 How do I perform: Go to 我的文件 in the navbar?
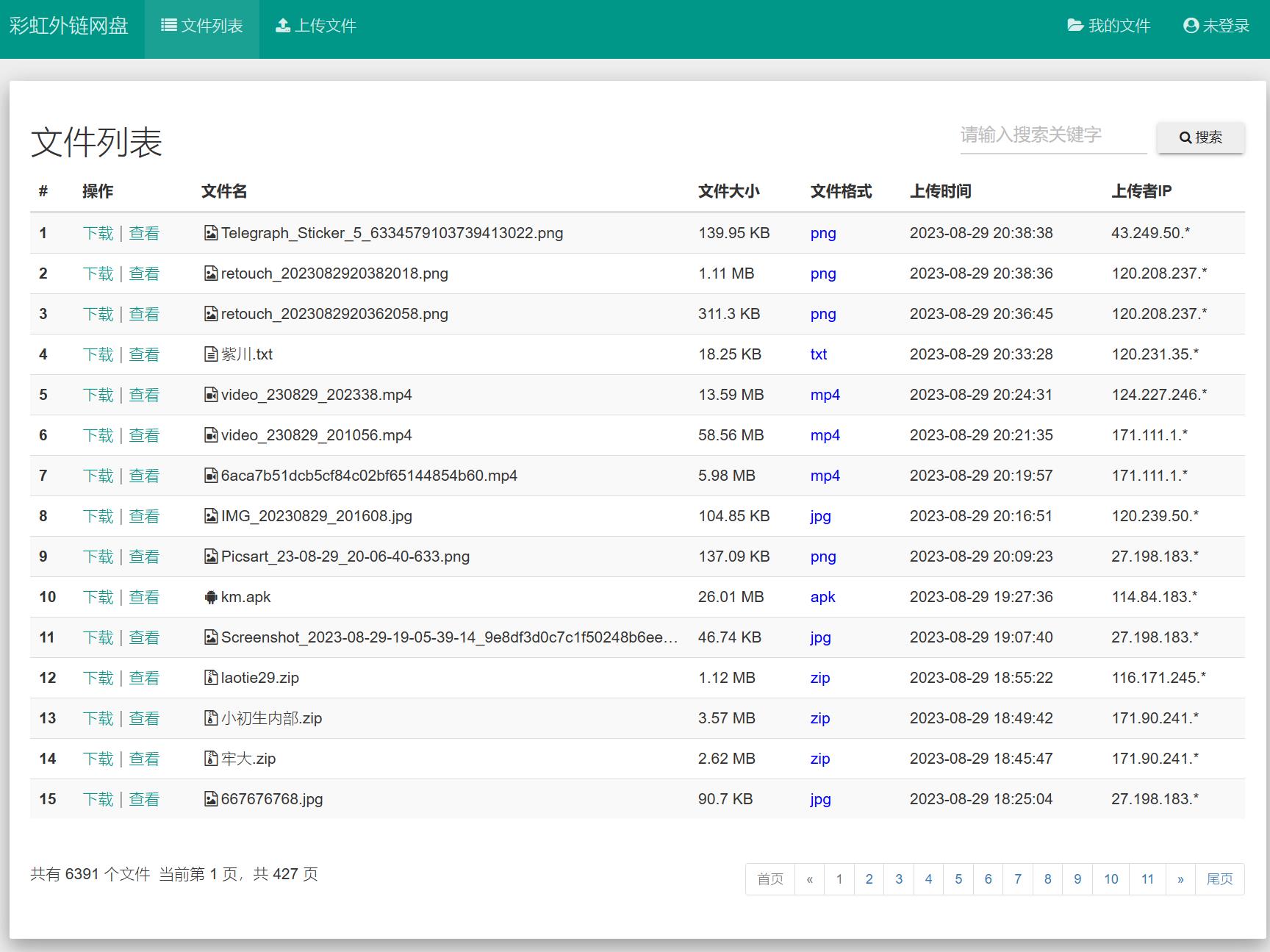[x=1108, y=26]
